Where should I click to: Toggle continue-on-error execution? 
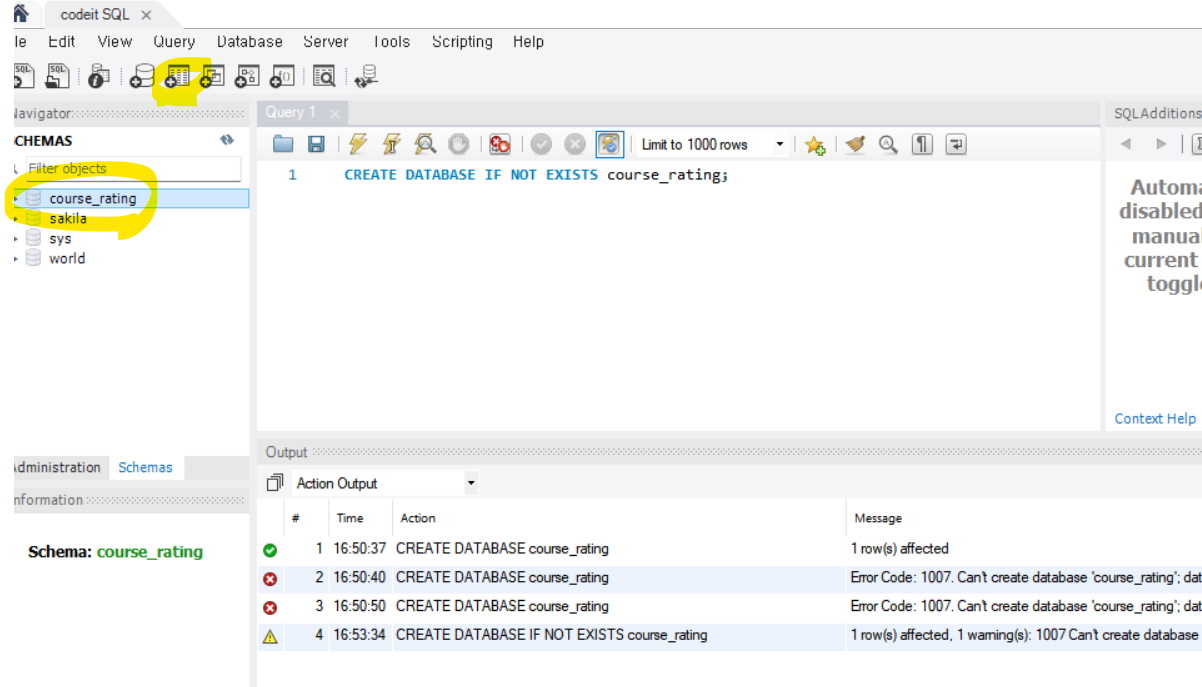coord(500,145)
